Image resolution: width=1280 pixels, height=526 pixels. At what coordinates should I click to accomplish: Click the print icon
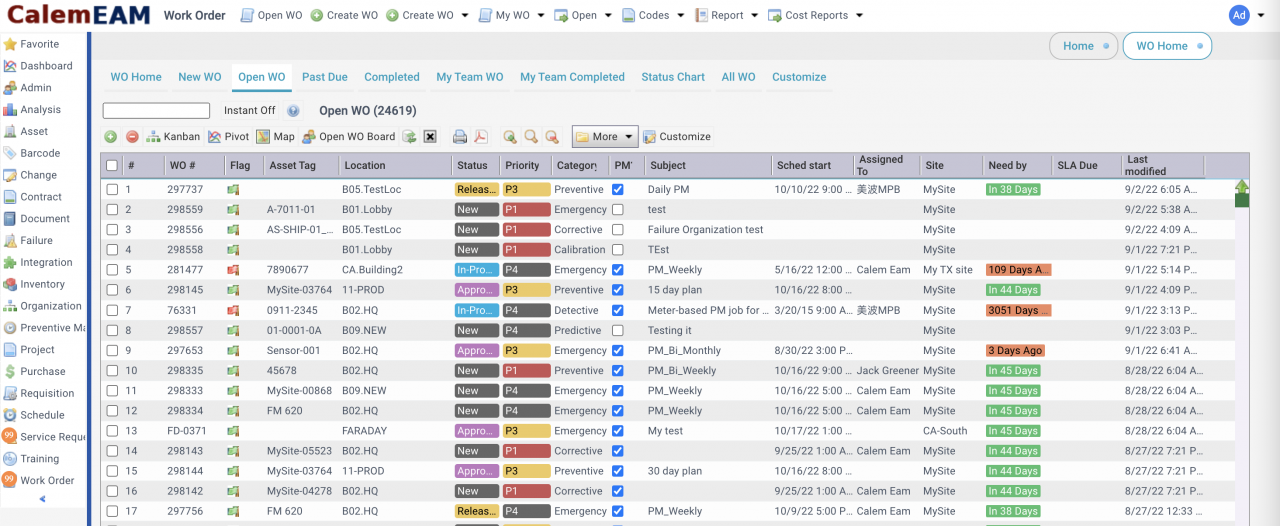pyautogui.click(x=460, y=137)
